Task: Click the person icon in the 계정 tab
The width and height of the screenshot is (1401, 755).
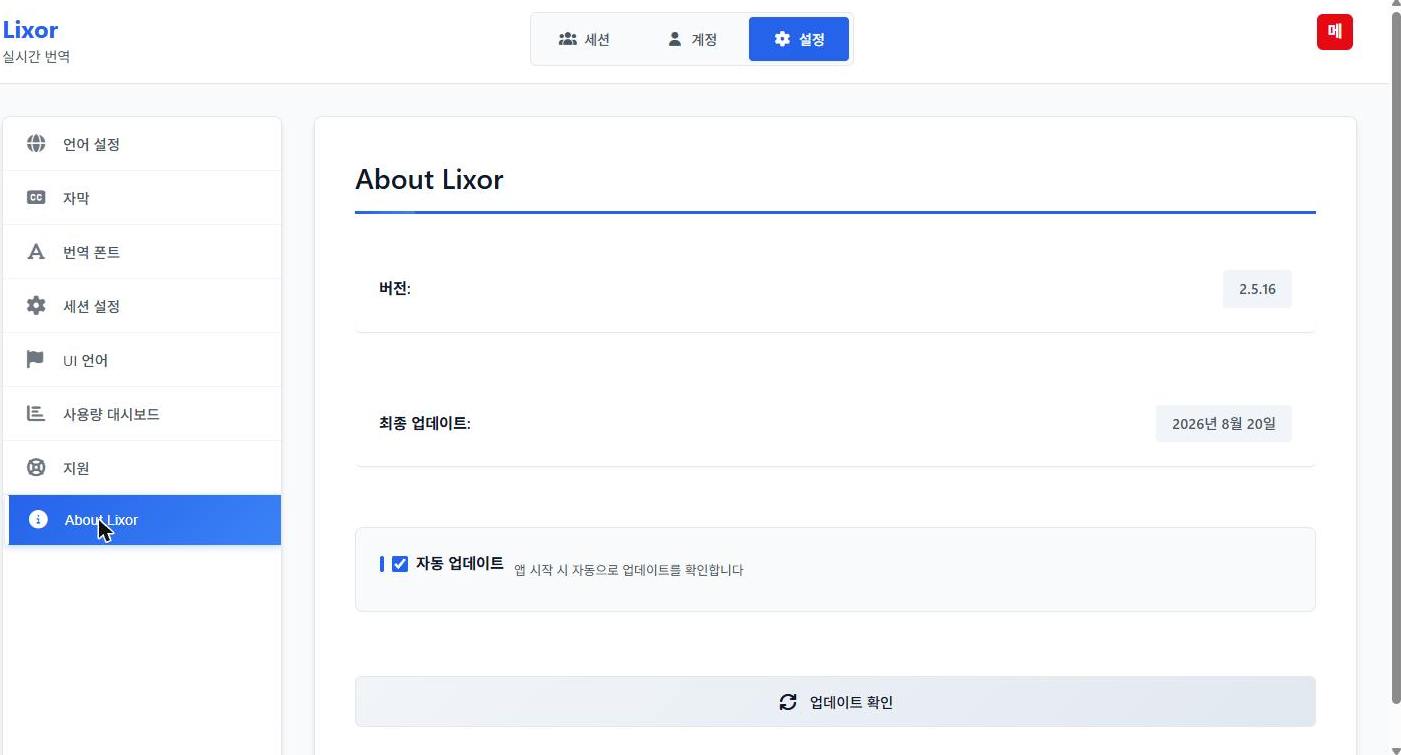Action: (x=675, y=39)
